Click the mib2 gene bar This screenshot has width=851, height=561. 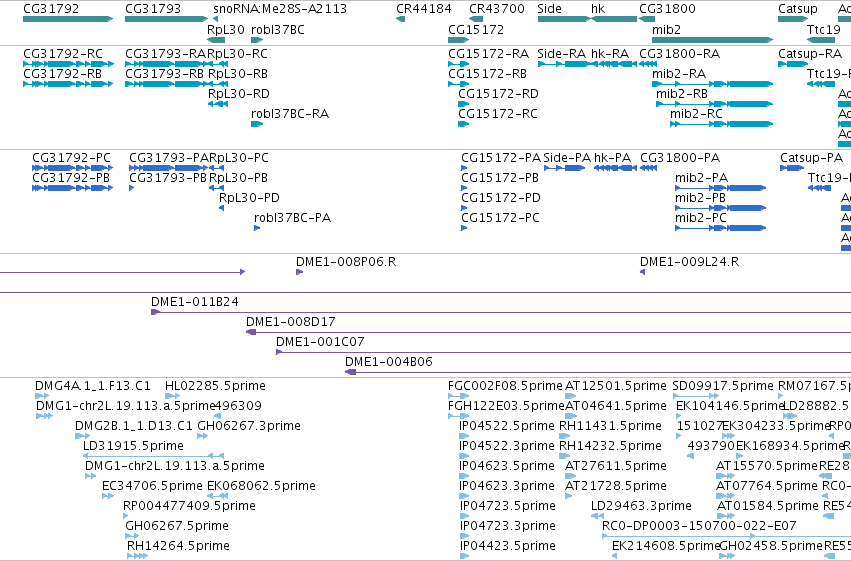click(x=713, y=40)
